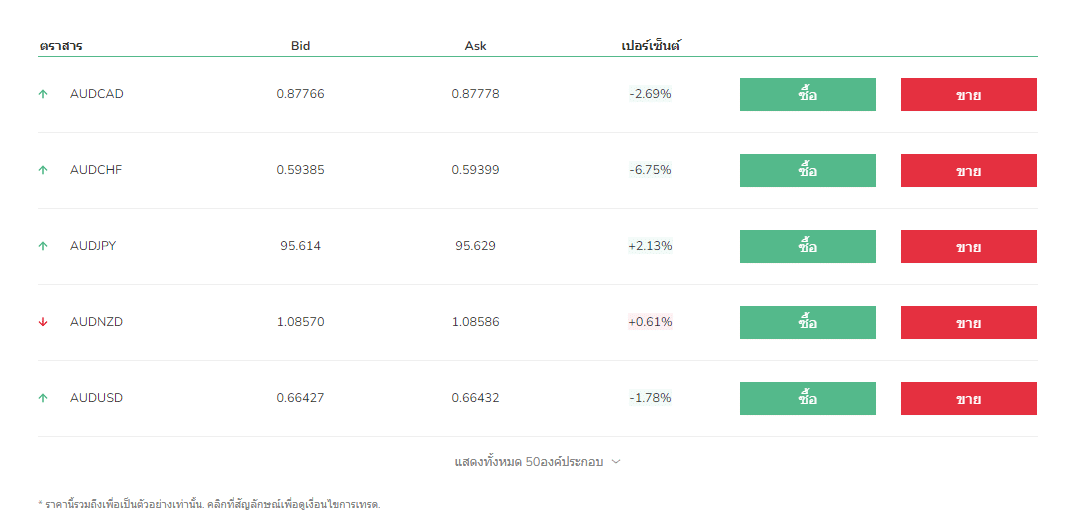Click the trend arrow beside AUDJPY

pos(43,246)
